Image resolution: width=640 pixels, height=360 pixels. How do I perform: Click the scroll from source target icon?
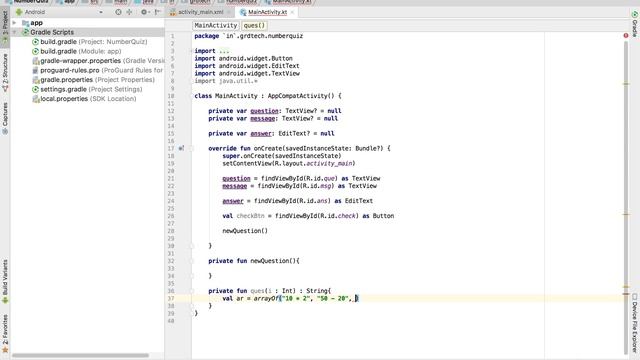(x=118, y=12)
